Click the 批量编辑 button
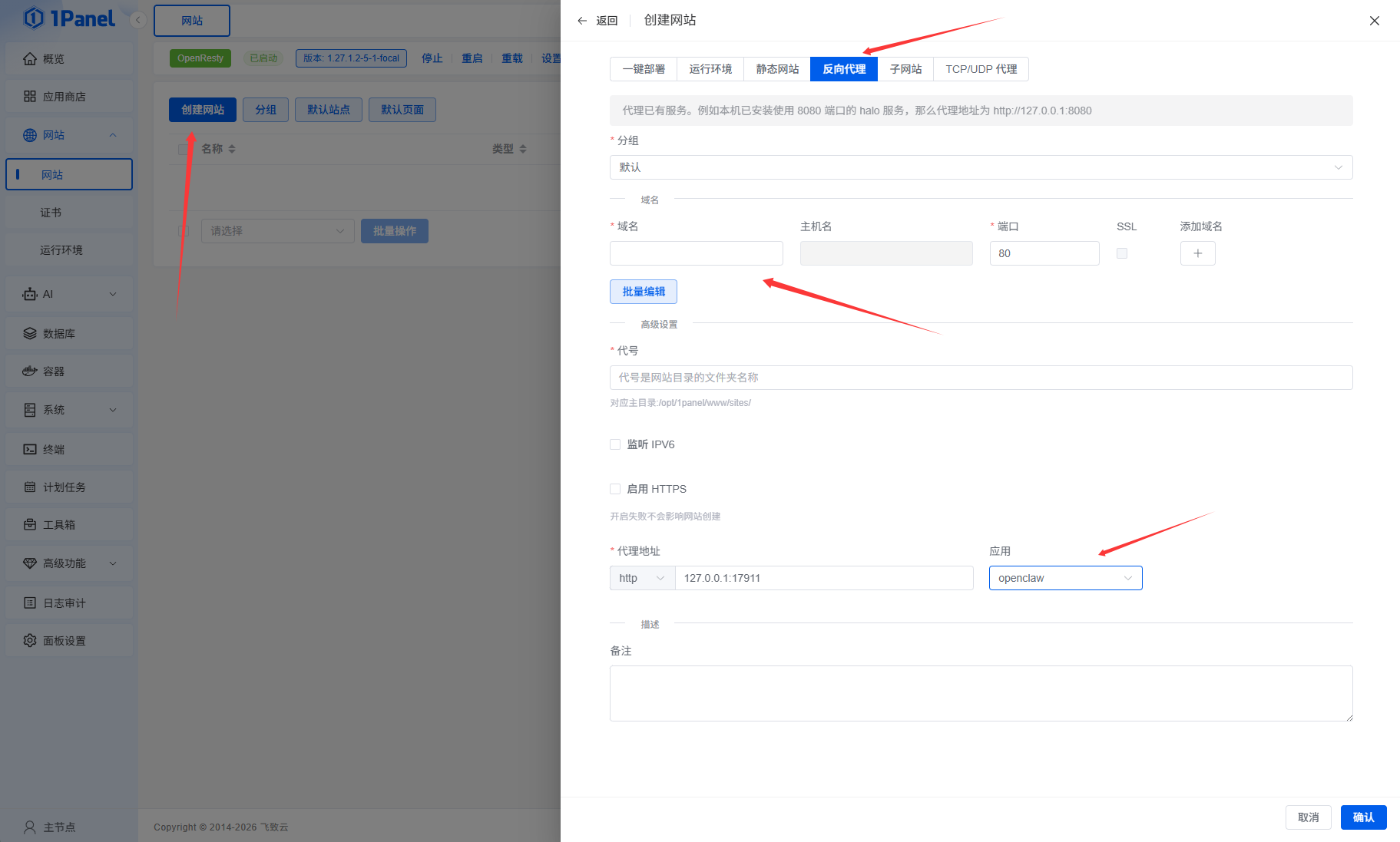 644,292
